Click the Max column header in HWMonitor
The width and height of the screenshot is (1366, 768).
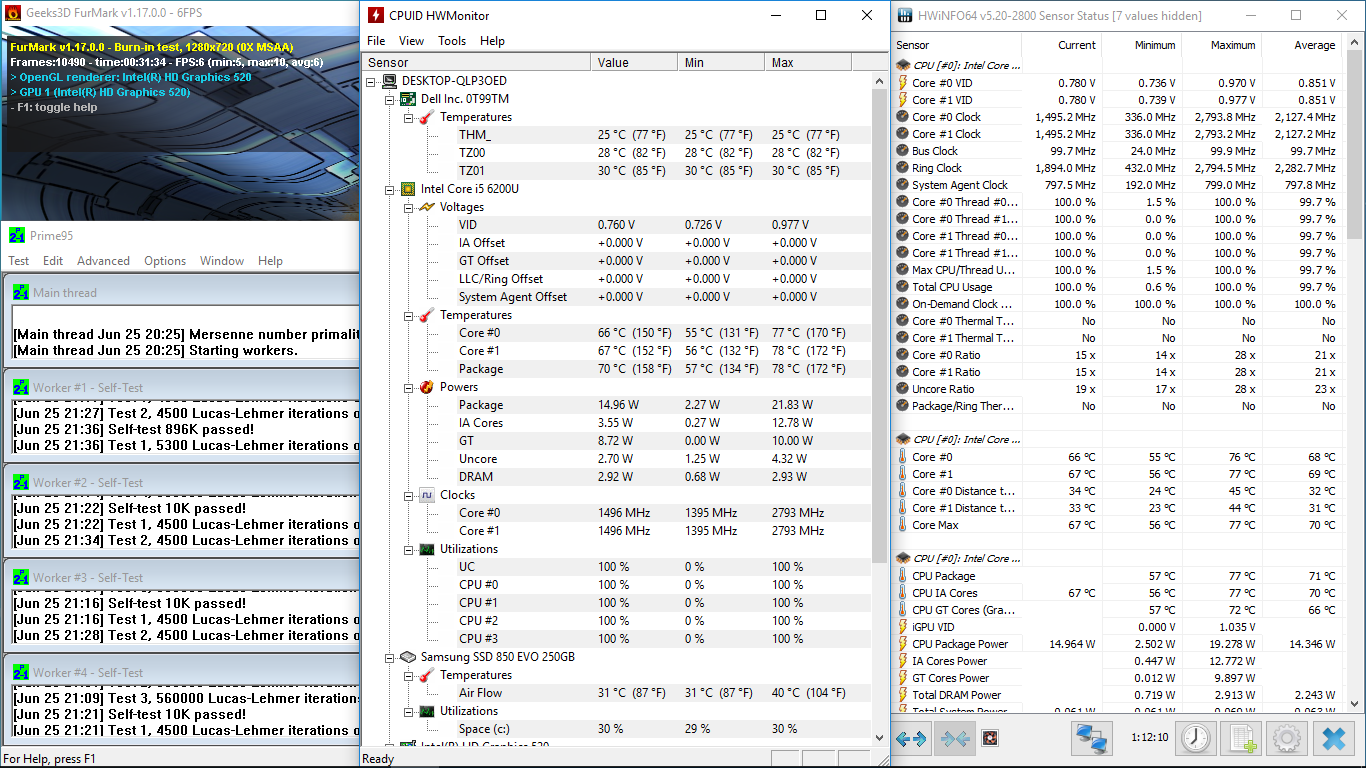tap(808, 62)
